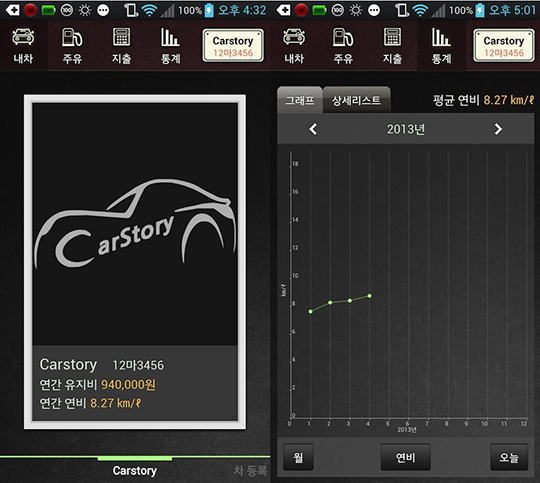This screenshot has width=540, height=483.
Task: Select 연간 유지비 940,000원 text
Action: point(97,384)
